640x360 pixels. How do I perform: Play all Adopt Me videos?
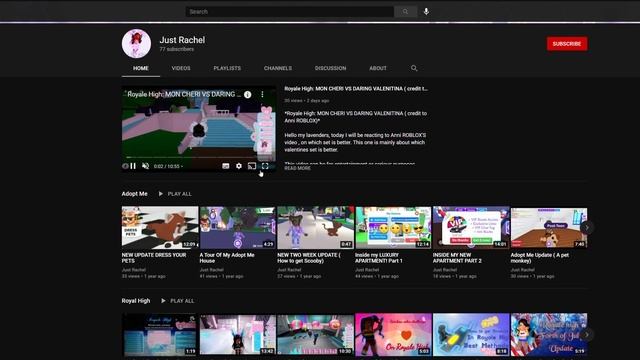(175, 194)
